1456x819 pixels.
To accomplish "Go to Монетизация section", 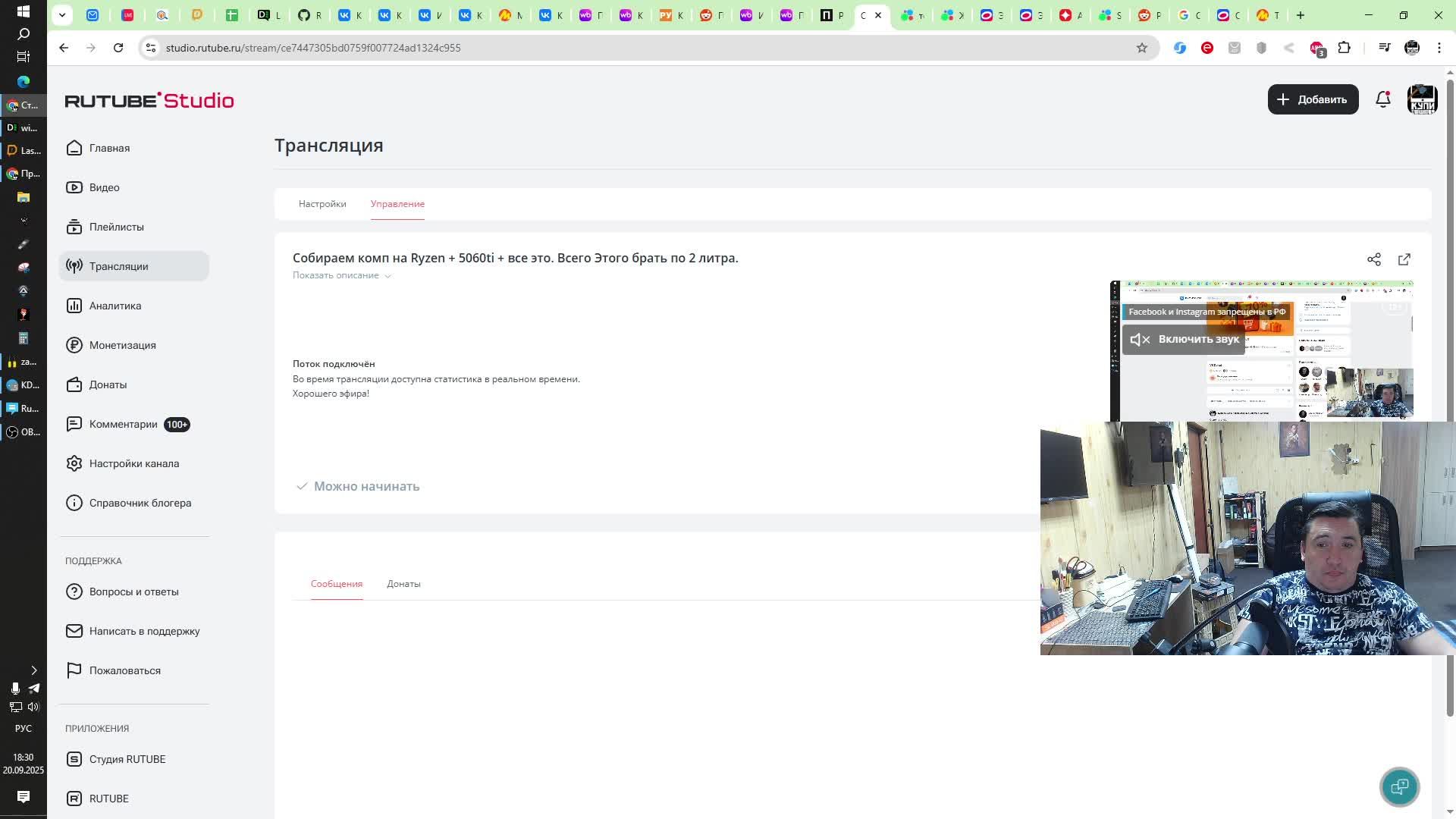I will click(122, 345).
